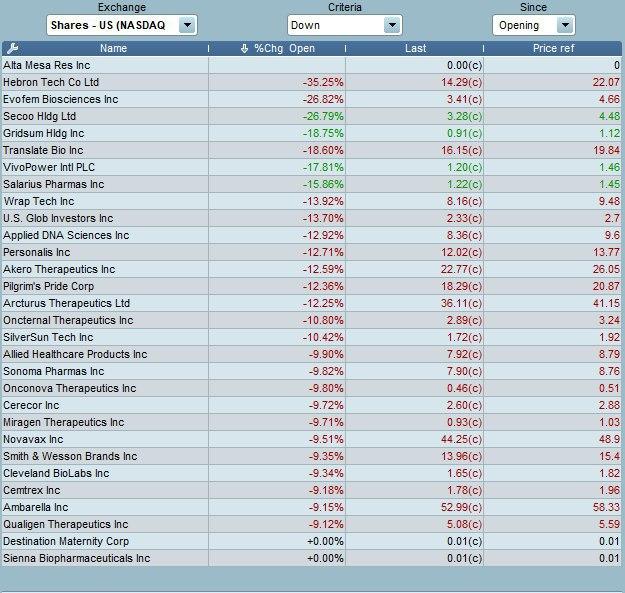Open the Criteria dropdown showing Down
This screenshot has width=625, height=593.
tap(344, 25)
